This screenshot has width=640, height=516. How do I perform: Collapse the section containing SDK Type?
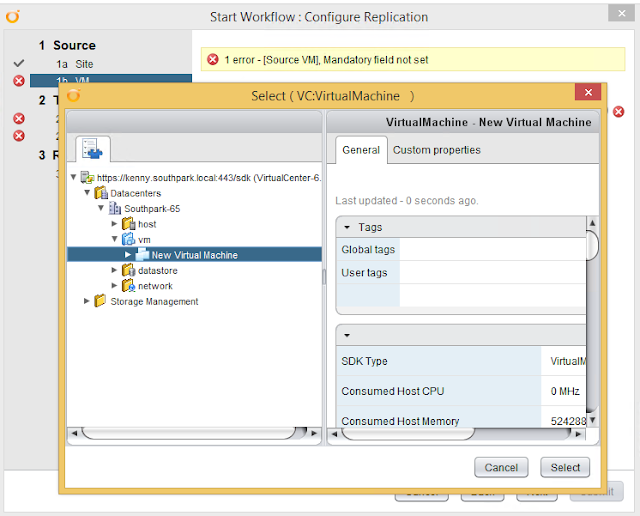pos(347,335)
